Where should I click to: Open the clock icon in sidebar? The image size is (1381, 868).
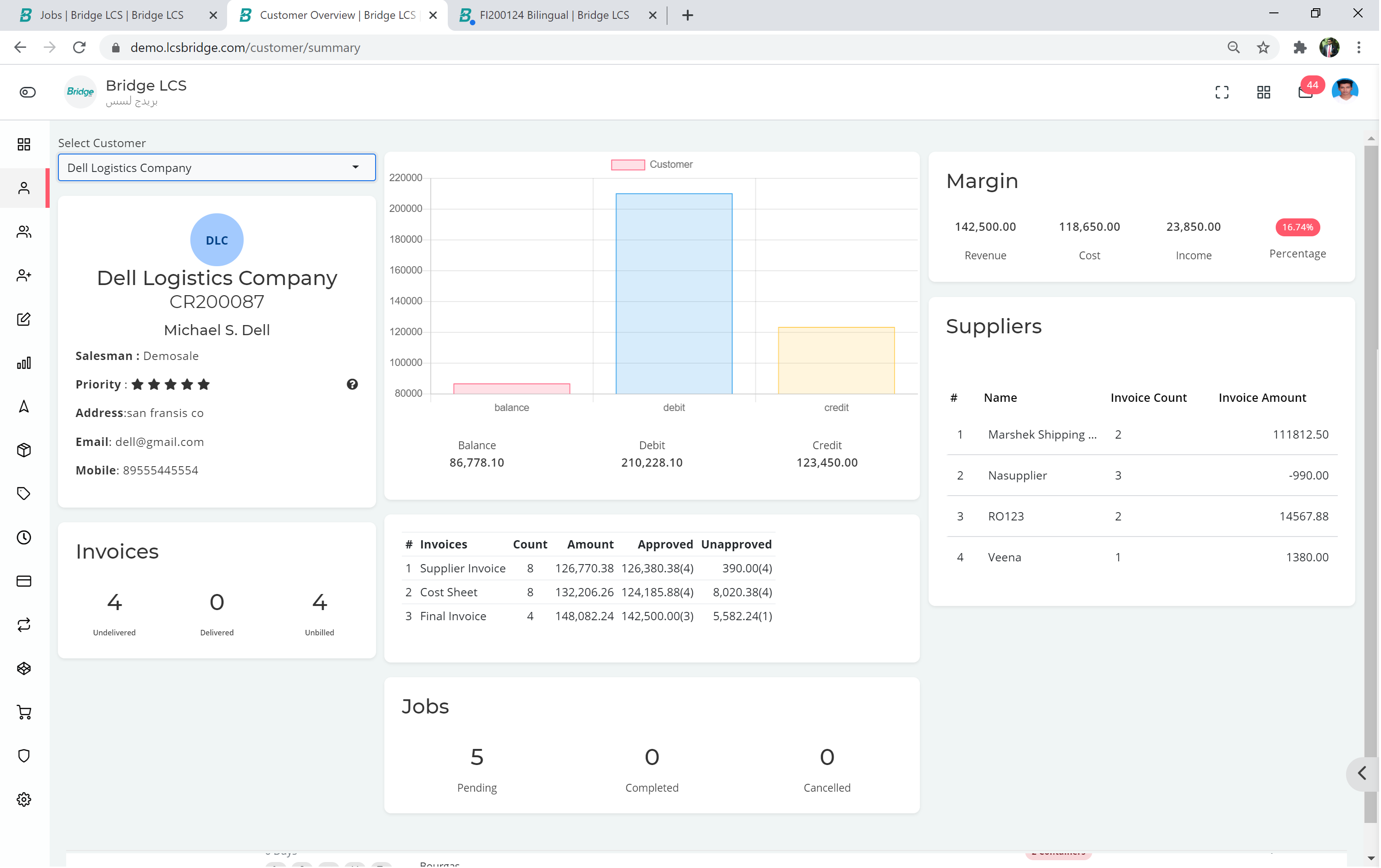24,537
